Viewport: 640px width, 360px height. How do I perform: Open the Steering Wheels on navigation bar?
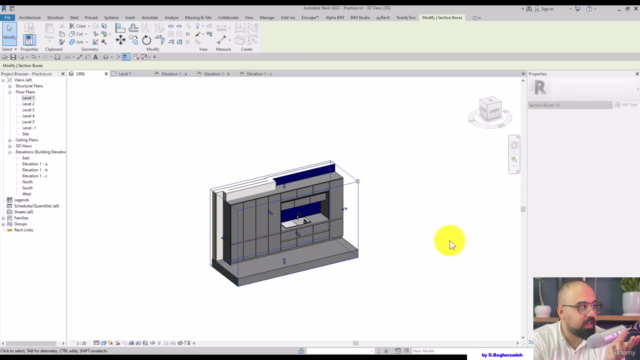pyautogui.click(x=514, y=145)
